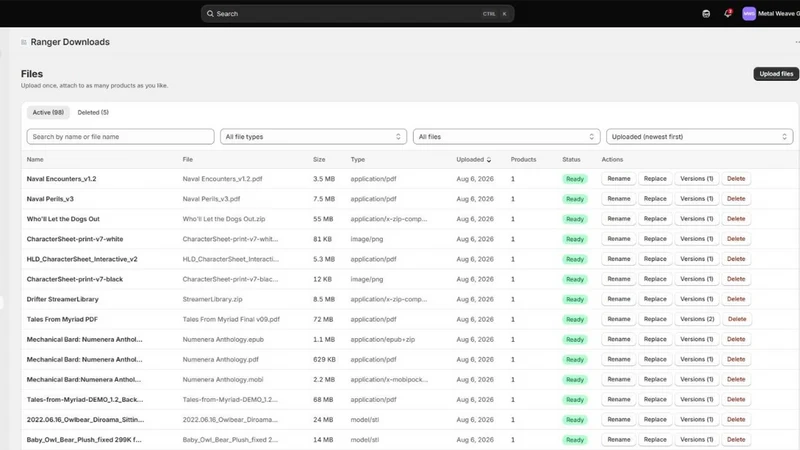The height and width of the screenshot is (450, 800).
Task: Open the notifications bell icon
Action: (x=728, y=13)
